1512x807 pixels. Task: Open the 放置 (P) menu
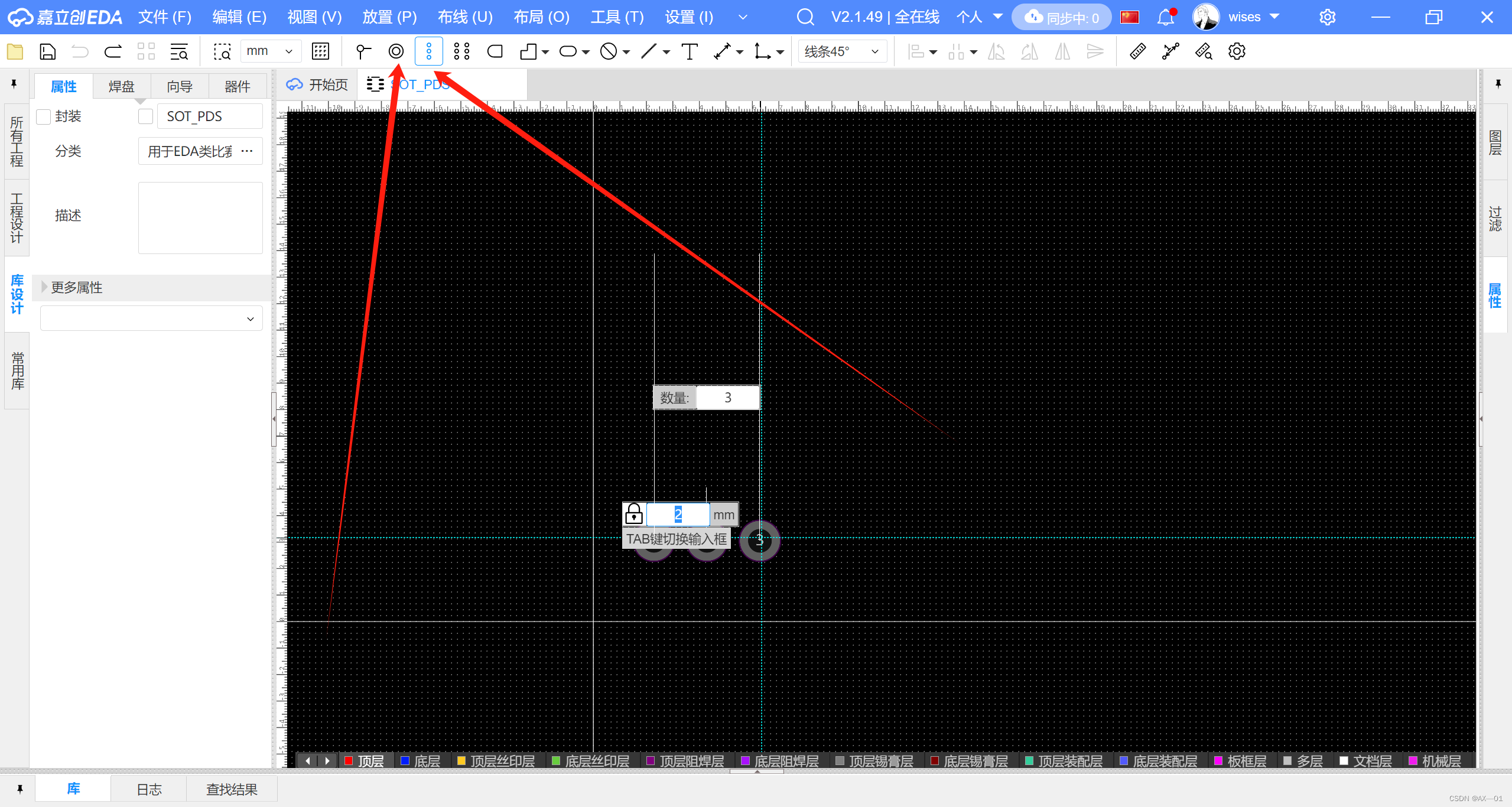(389, 18)
